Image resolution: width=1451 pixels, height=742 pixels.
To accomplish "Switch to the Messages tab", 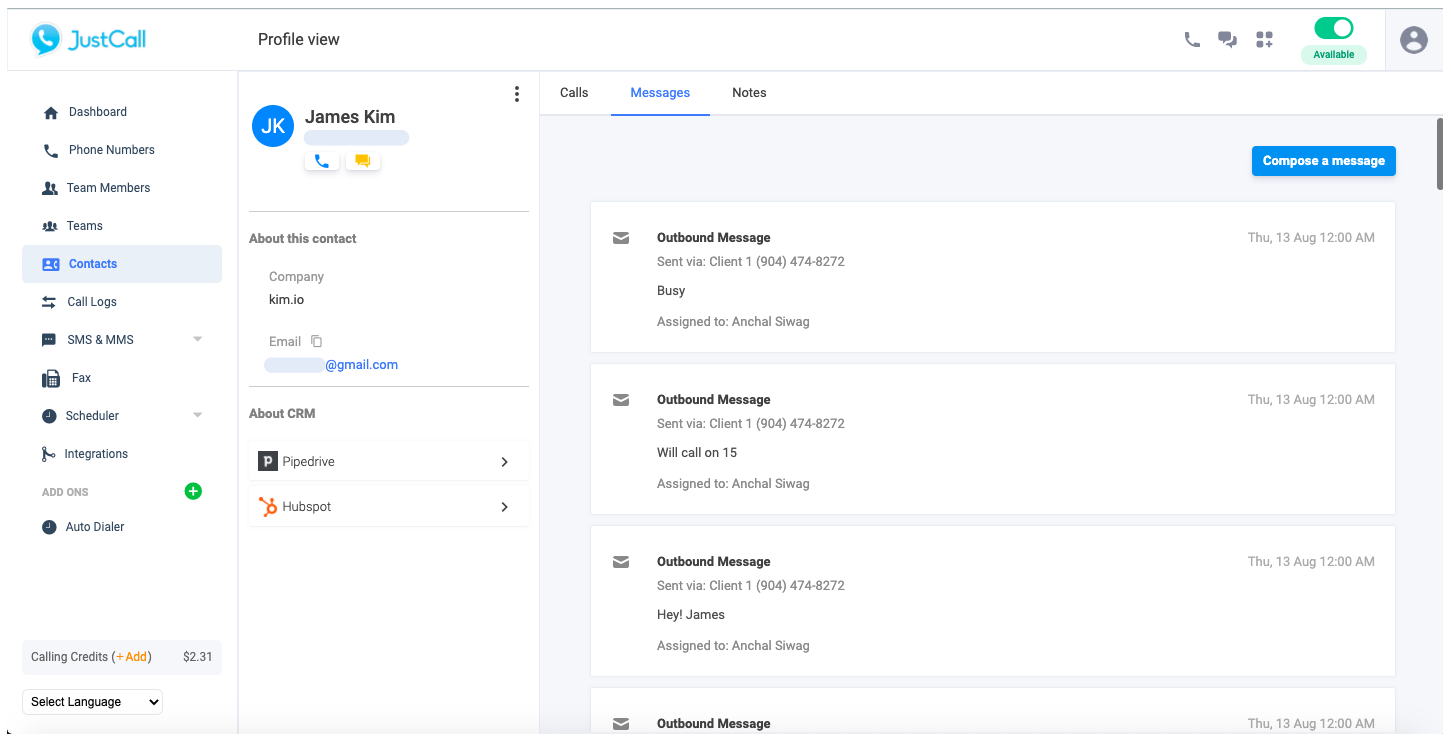I will coord(660,93).
